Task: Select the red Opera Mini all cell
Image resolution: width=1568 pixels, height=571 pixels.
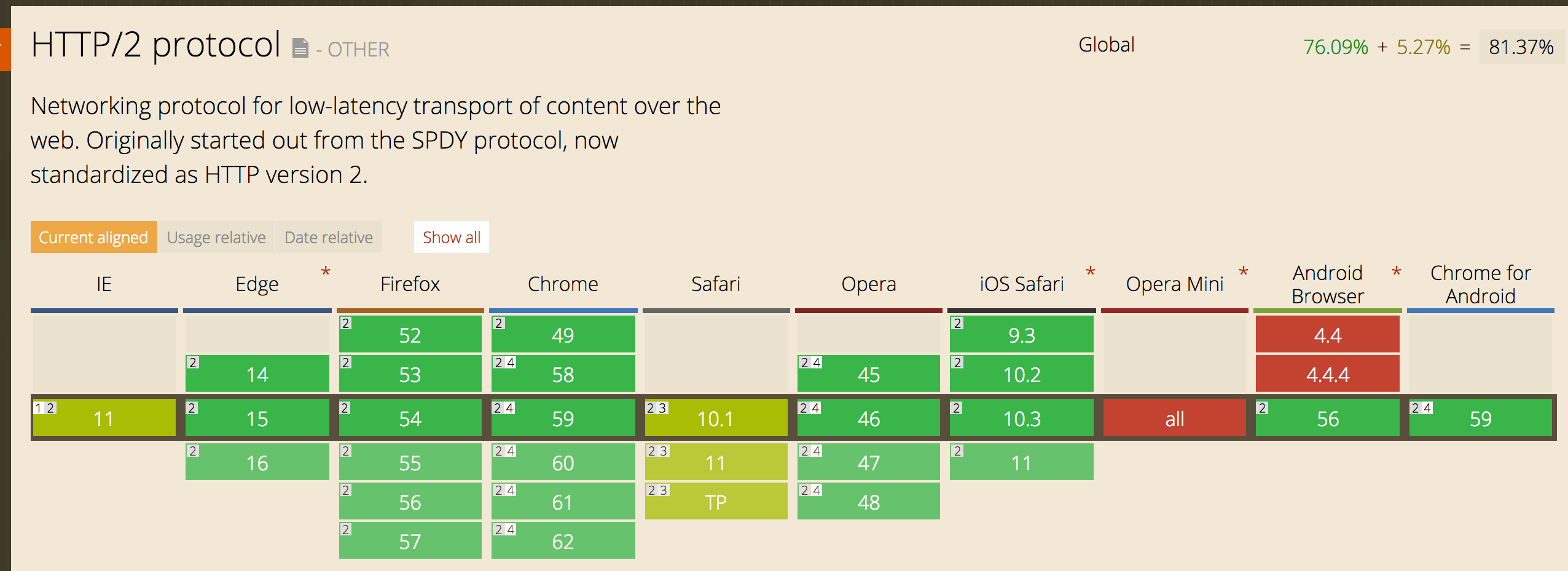Action: [x=1175, y=418]
